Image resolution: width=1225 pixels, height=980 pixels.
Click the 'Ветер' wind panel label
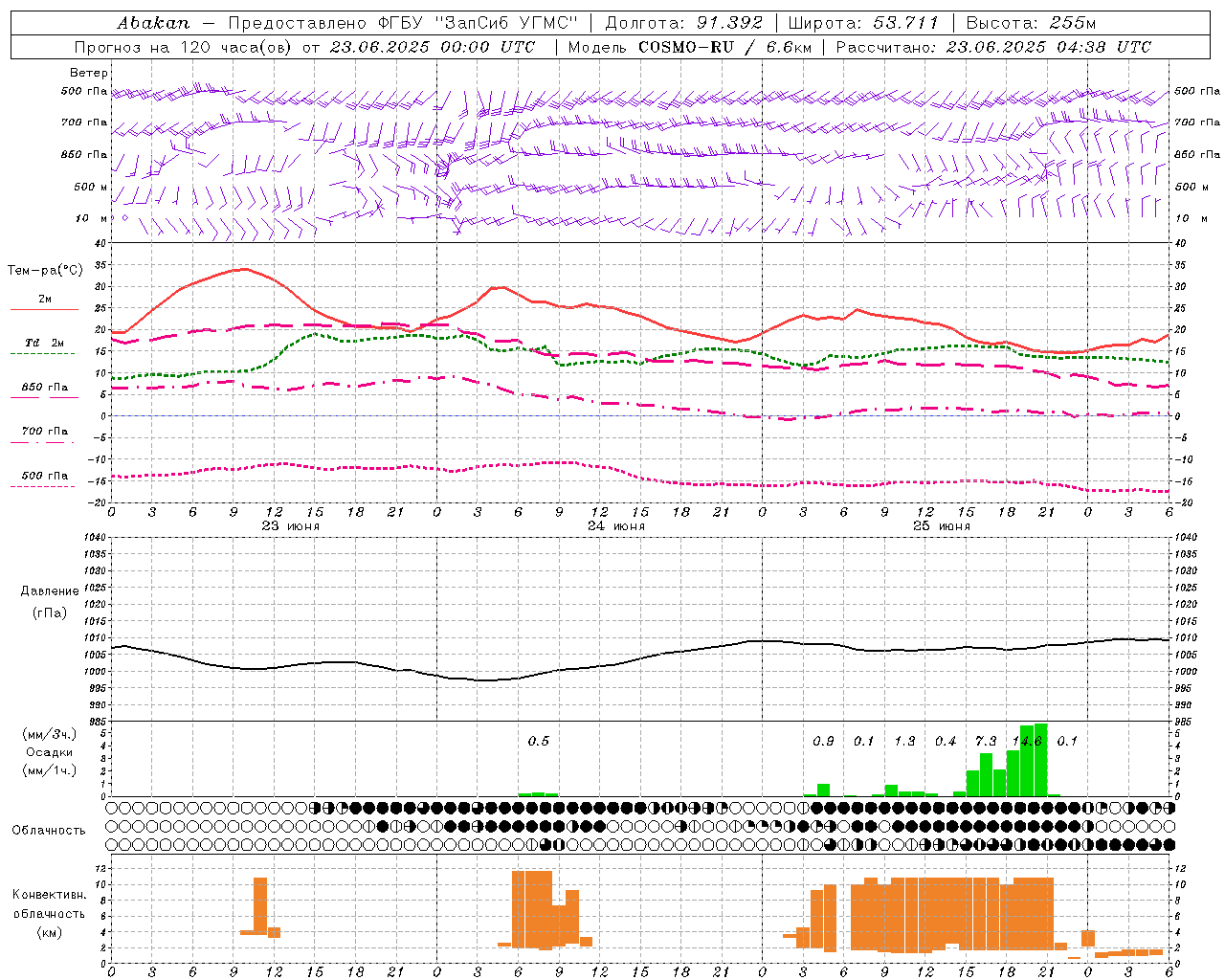point(89,73)
